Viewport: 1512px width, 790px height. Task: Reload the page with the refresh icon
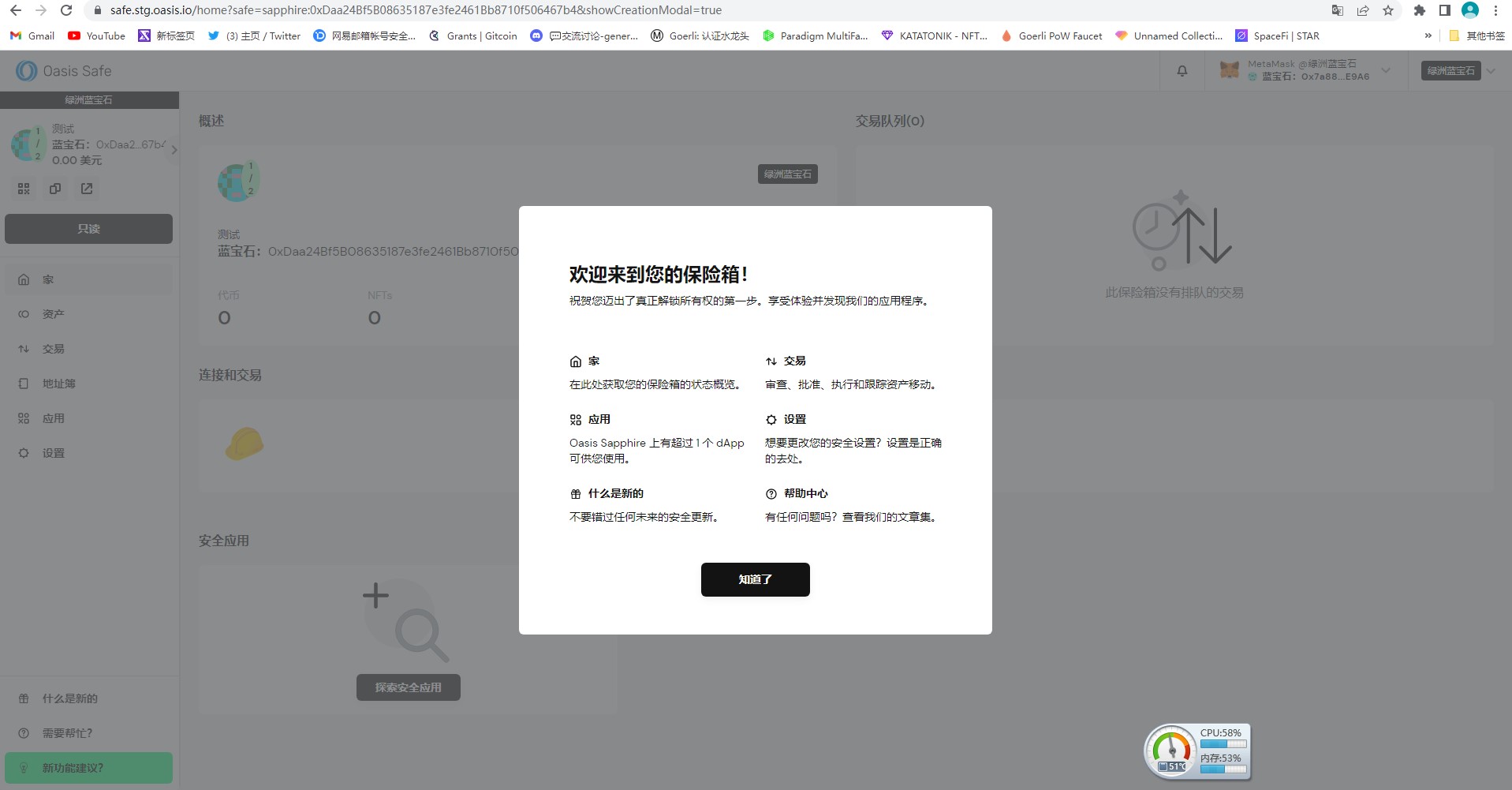pyautogui.click(x=66, y=10)
